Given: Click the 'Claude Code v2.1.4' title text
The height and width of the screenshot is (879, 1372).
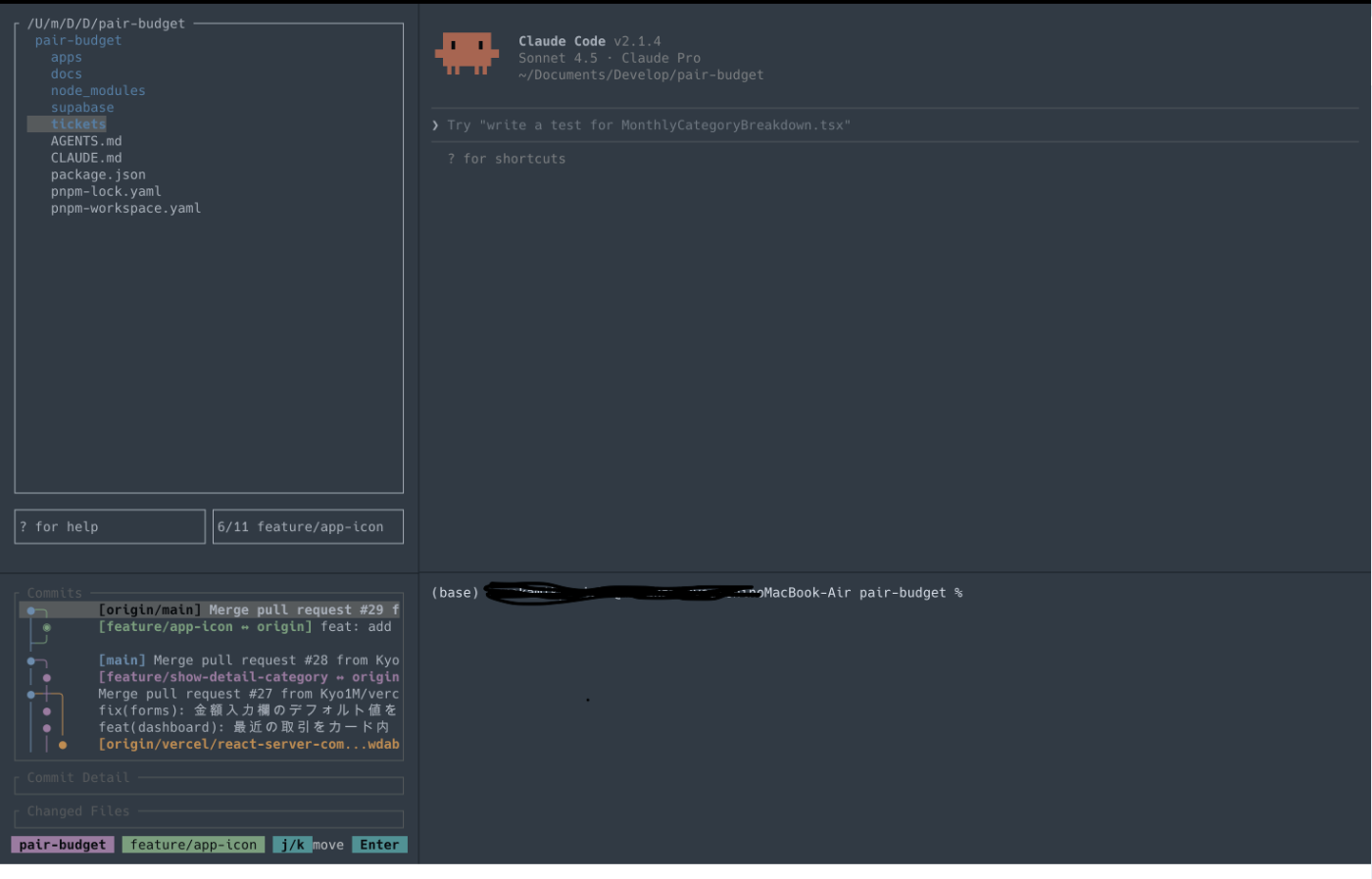Looking at the screenshot, I should coord(590,41).
